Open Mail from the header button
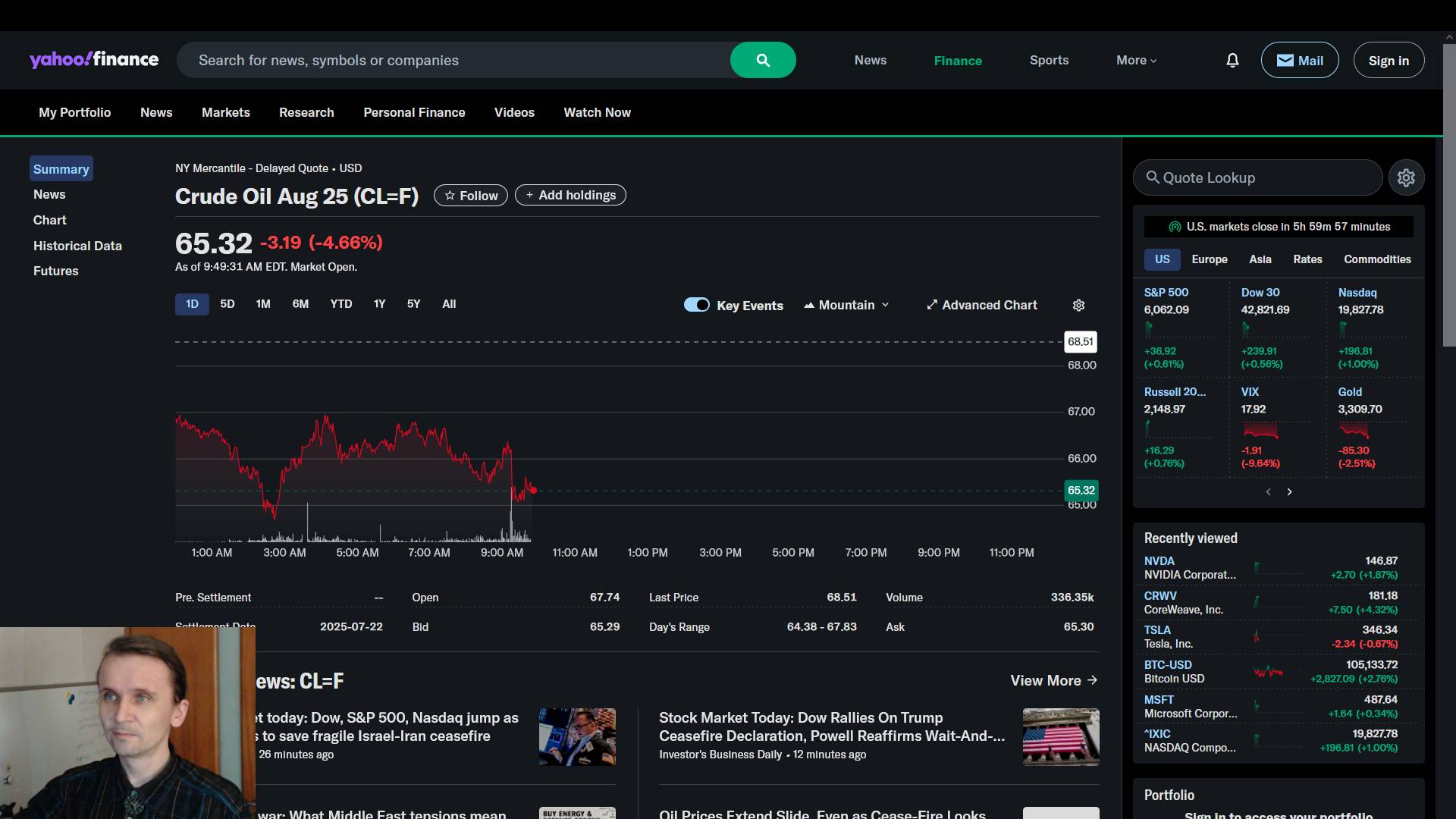Image resolution: width=1456 pixels, height=819 pixels. (1299, 60)
